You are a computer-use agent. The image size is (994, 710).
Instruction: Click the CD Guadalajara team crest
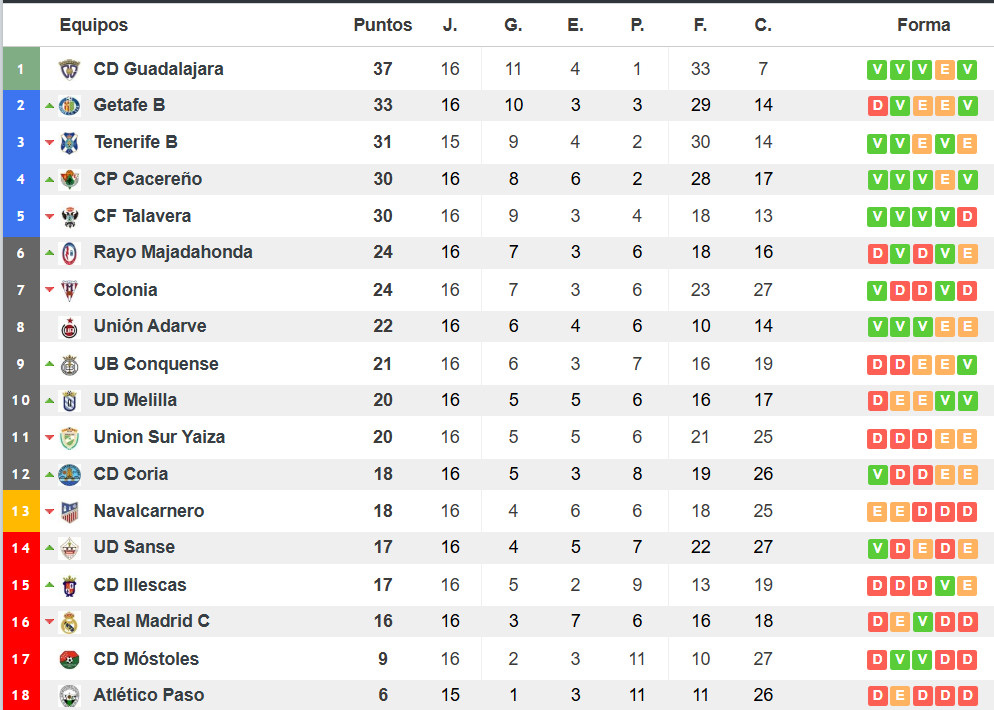[69, 69]
